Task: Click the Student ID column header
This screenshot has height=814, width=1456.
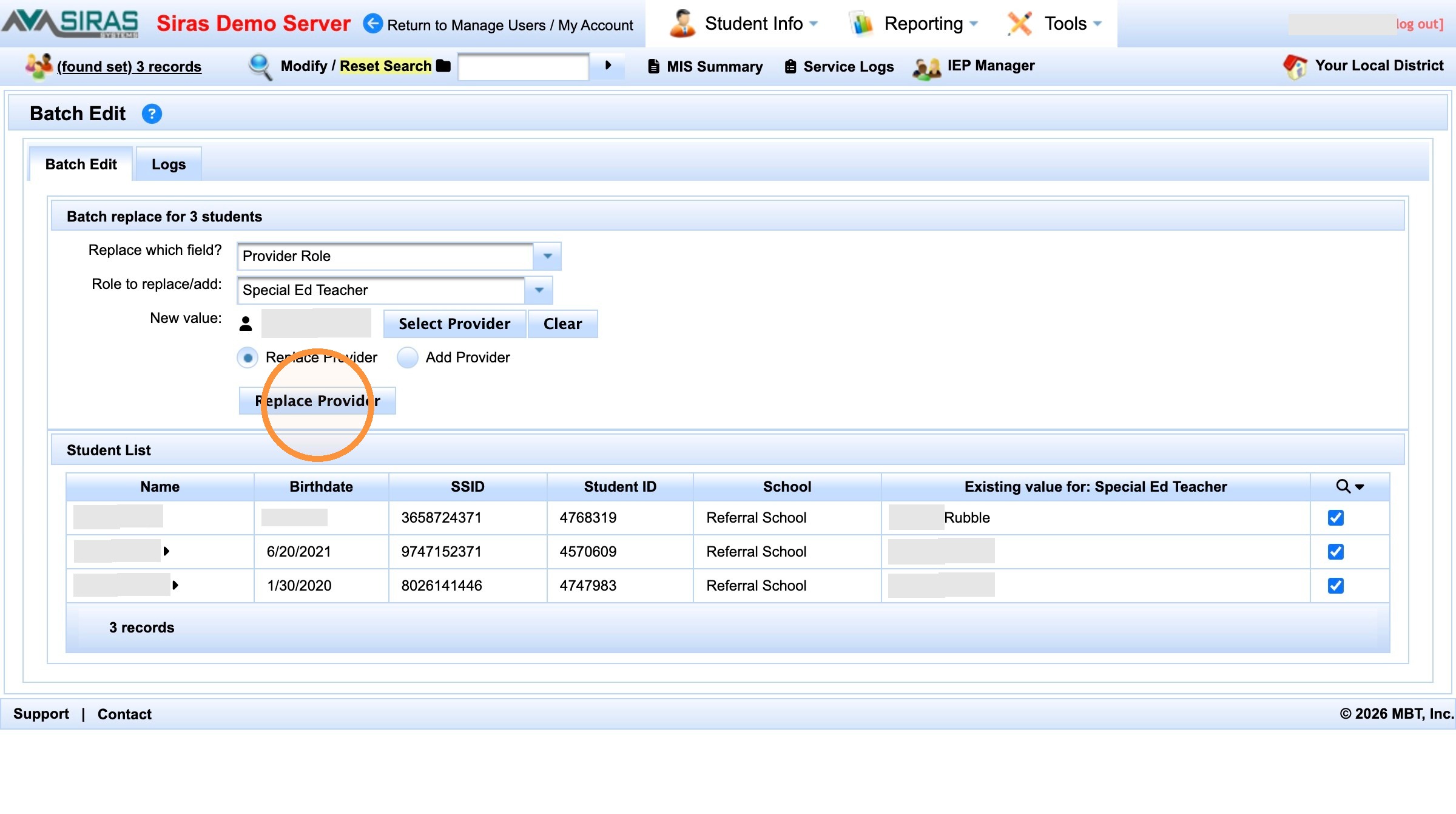Action: click(x=620, y=487)
